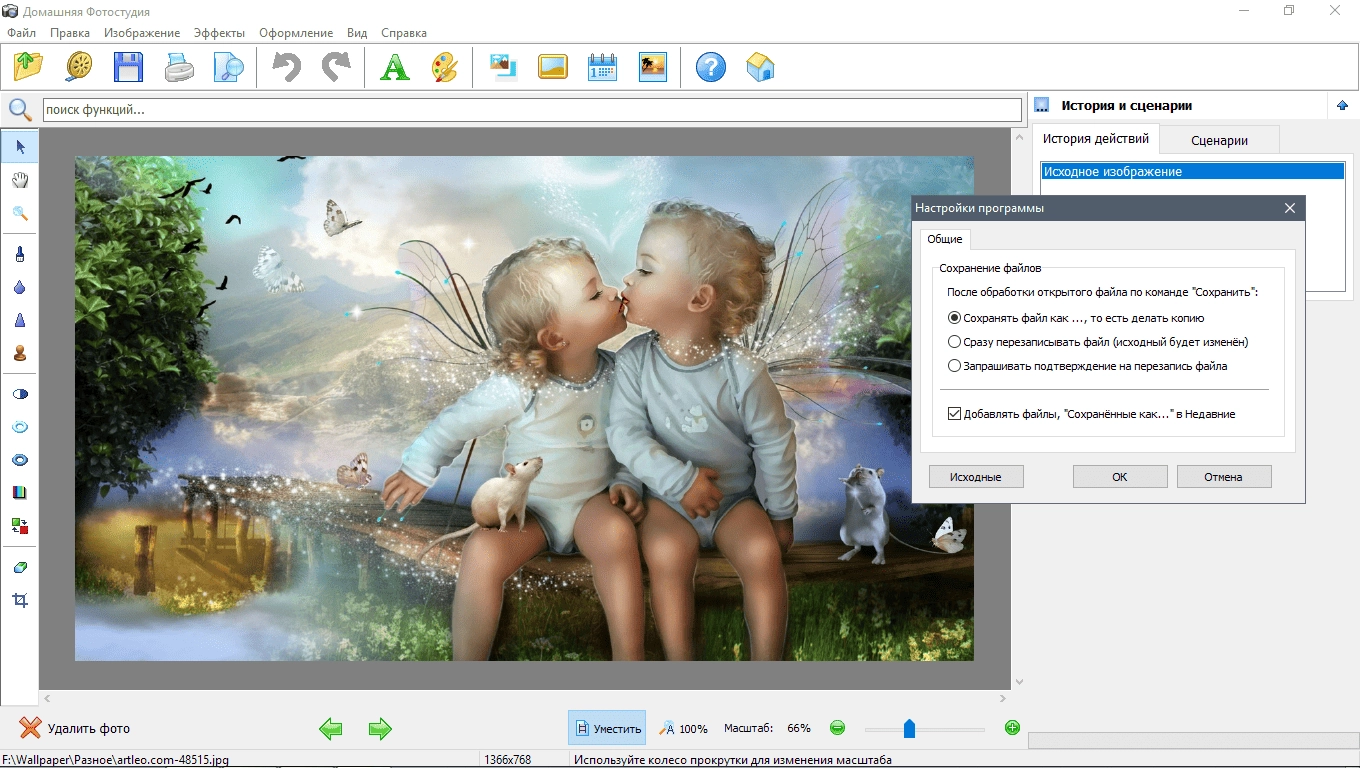
Task: Click the Отмена button
Action: pos(1224,477)
